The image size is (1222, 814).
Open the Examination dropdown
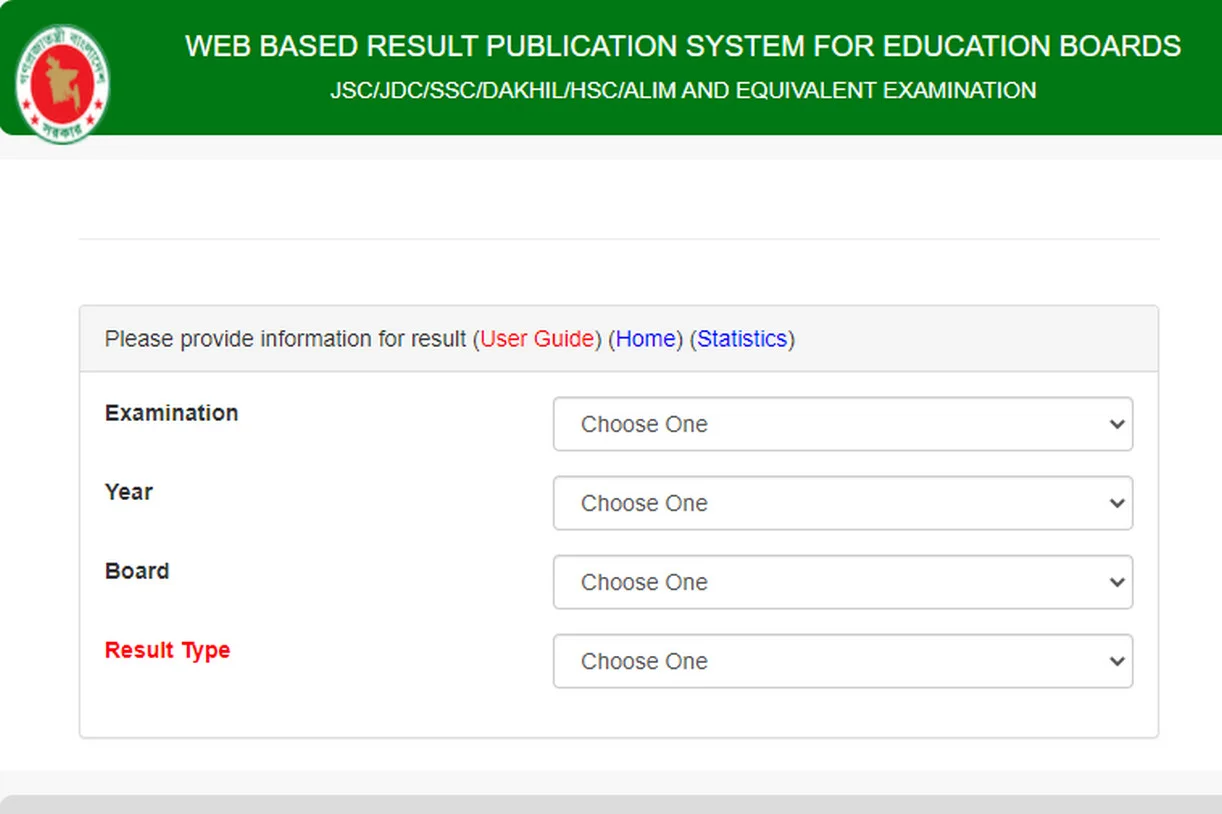(843, 424)
